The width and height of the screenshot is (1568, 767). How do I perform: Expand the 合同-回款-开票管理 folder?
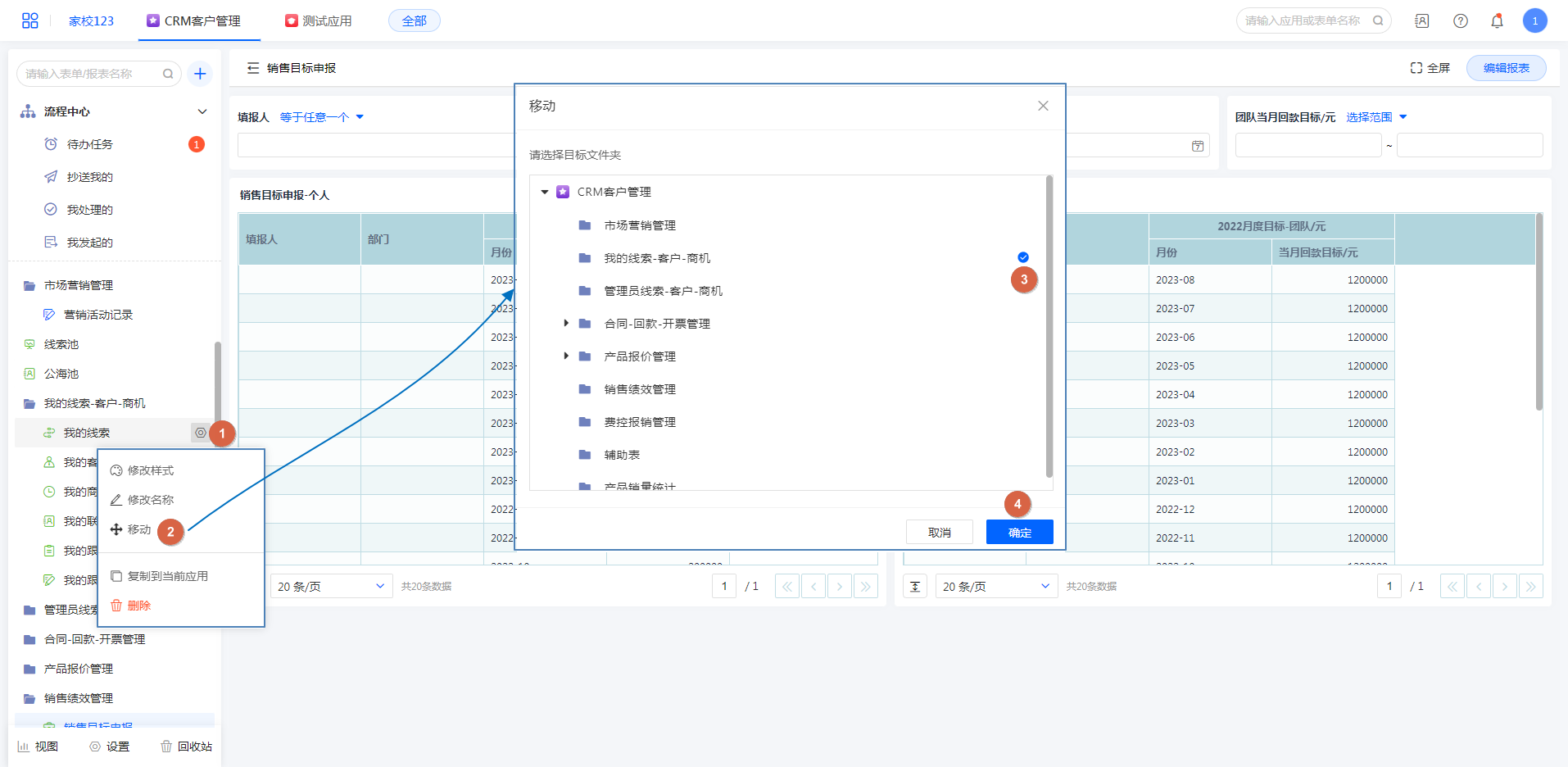(x=566, y=324)
